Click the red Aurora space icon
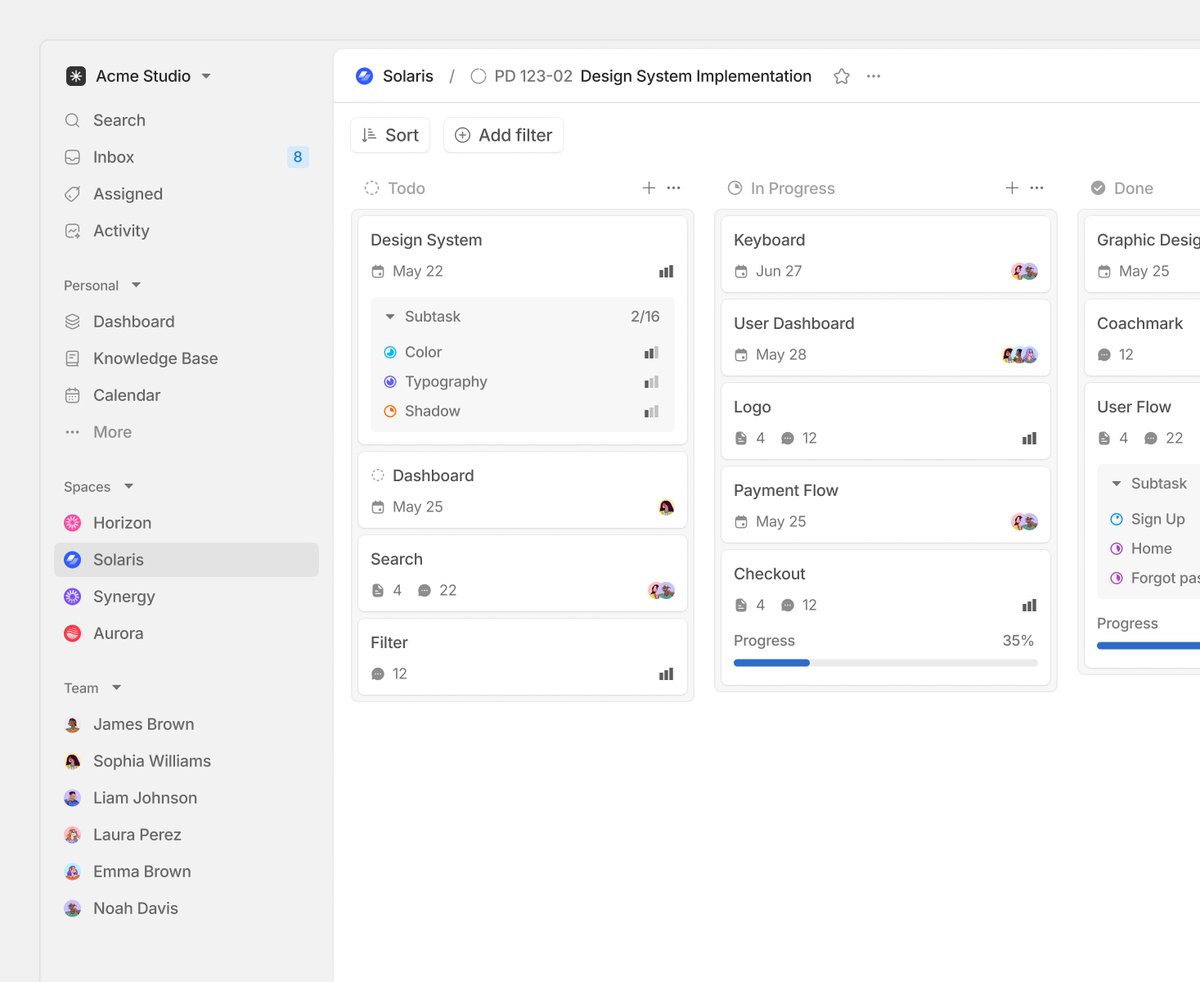The image size is (1200, 982). (x=72, y=633)
